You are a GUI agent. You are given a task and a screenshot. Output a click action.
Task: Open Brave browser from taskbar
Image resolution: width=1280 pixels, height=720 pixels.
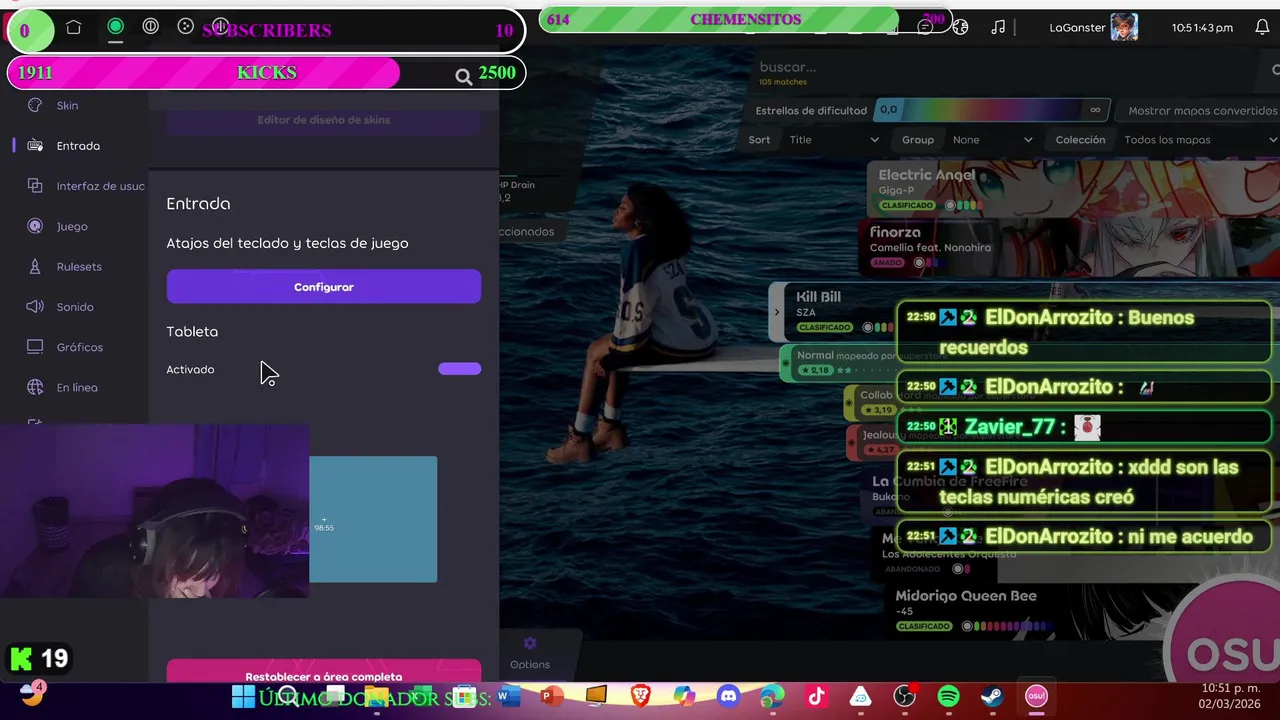point(640,696)
